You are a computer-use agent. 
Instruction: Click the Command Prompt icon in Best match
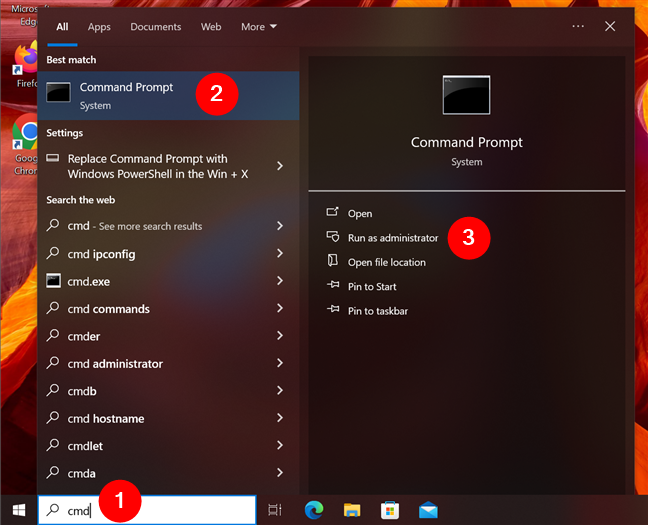pyautogui.click(x=58, y=92)
